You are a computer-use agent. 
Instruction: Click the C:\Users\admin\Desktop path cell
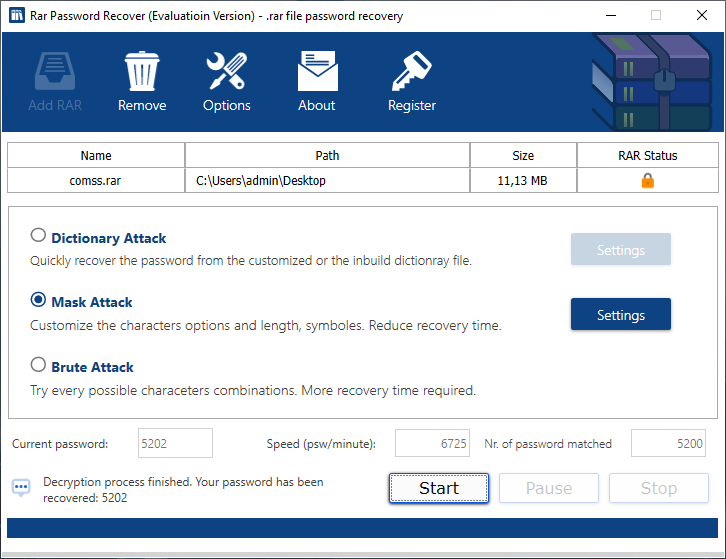(x=327, y=180)
